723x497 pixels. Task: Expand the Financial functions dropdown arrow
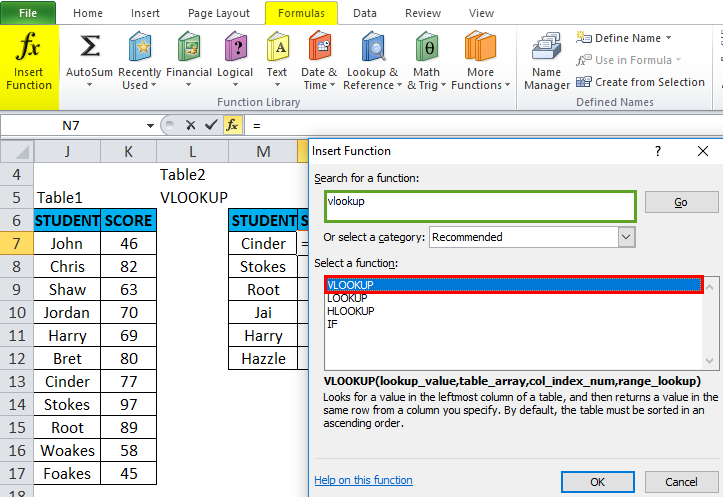pos(189,85)
